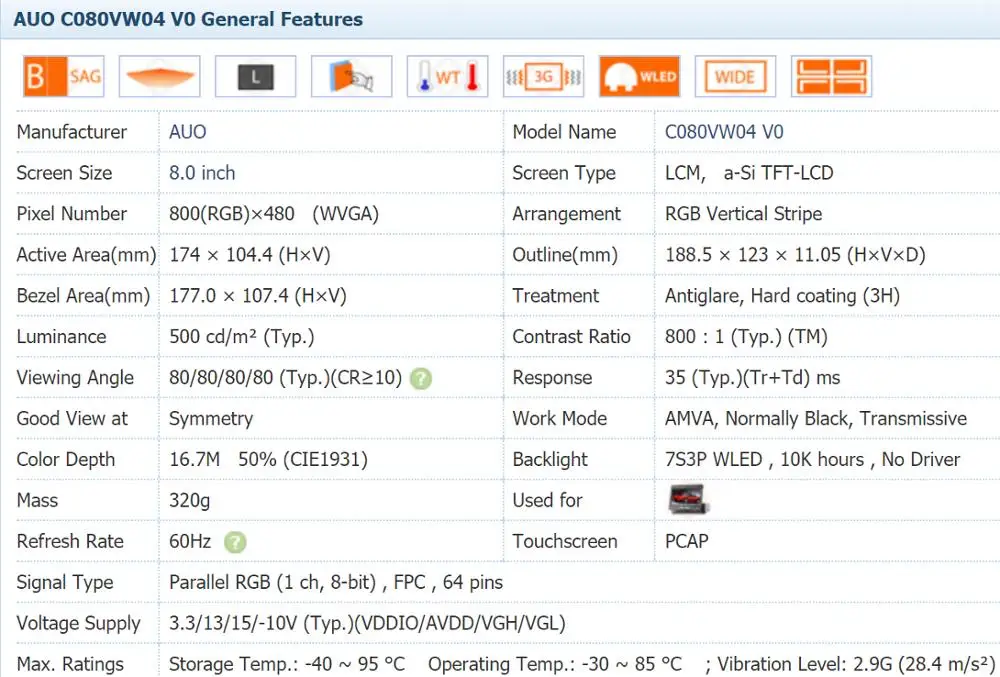Open the AUO manufacturer link
The image size is (1000, 677).
point(188,132)
